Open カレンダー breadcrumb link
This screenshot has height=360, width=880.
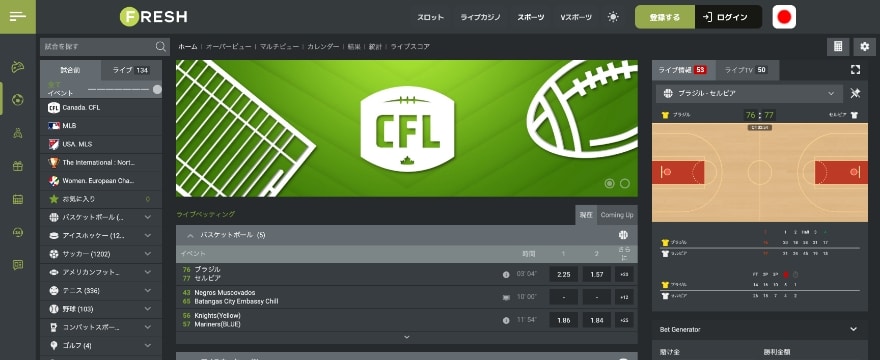(x=323, y=47)
